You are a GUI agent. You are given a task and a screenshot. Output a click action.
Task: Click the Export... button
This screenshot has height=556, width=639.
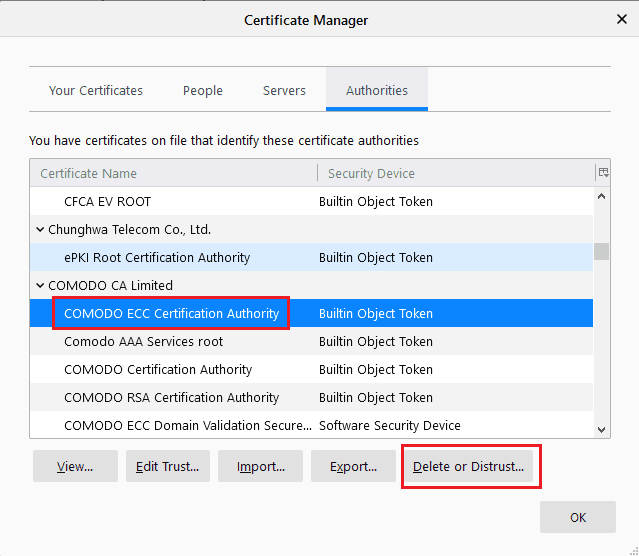coord(353,466)
